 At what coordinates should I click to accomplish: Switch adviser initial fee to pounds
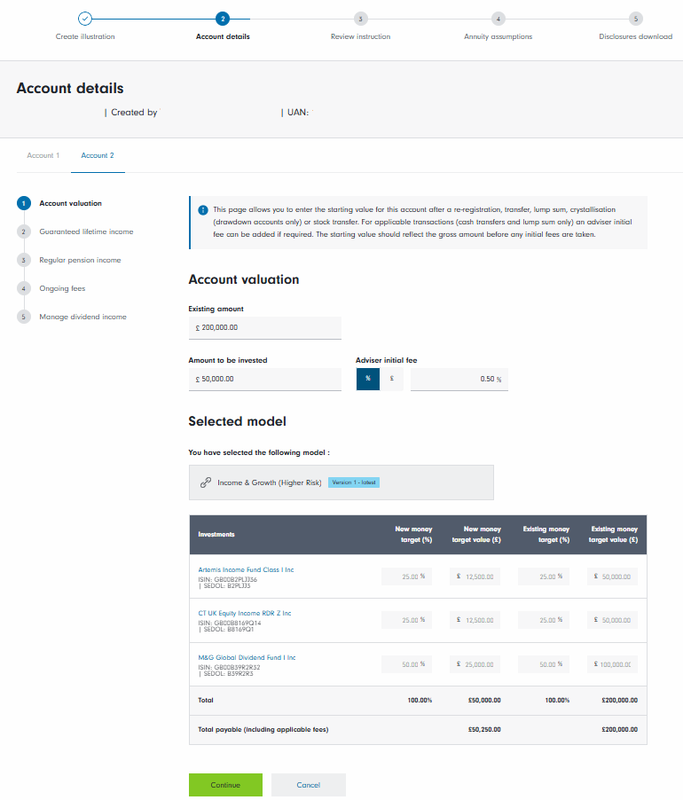tap(391, 379)
